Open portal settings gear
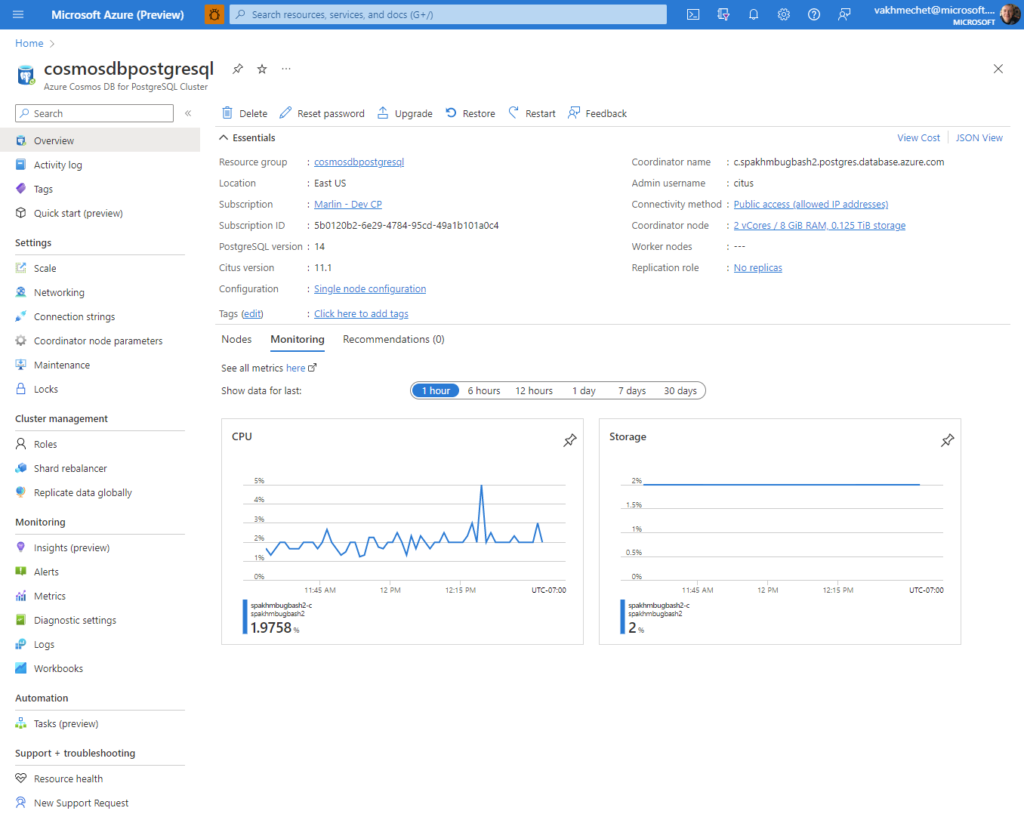The image size is (1024, 817). click(x=783, y=14)
